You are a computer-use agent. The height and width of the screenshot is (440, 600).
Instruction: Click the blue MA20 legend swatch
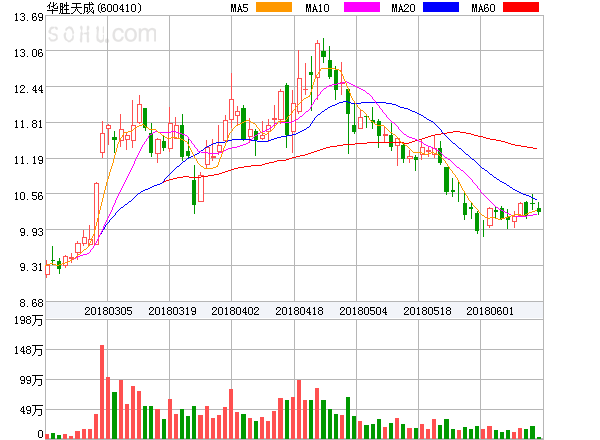[x=441, y=7]
